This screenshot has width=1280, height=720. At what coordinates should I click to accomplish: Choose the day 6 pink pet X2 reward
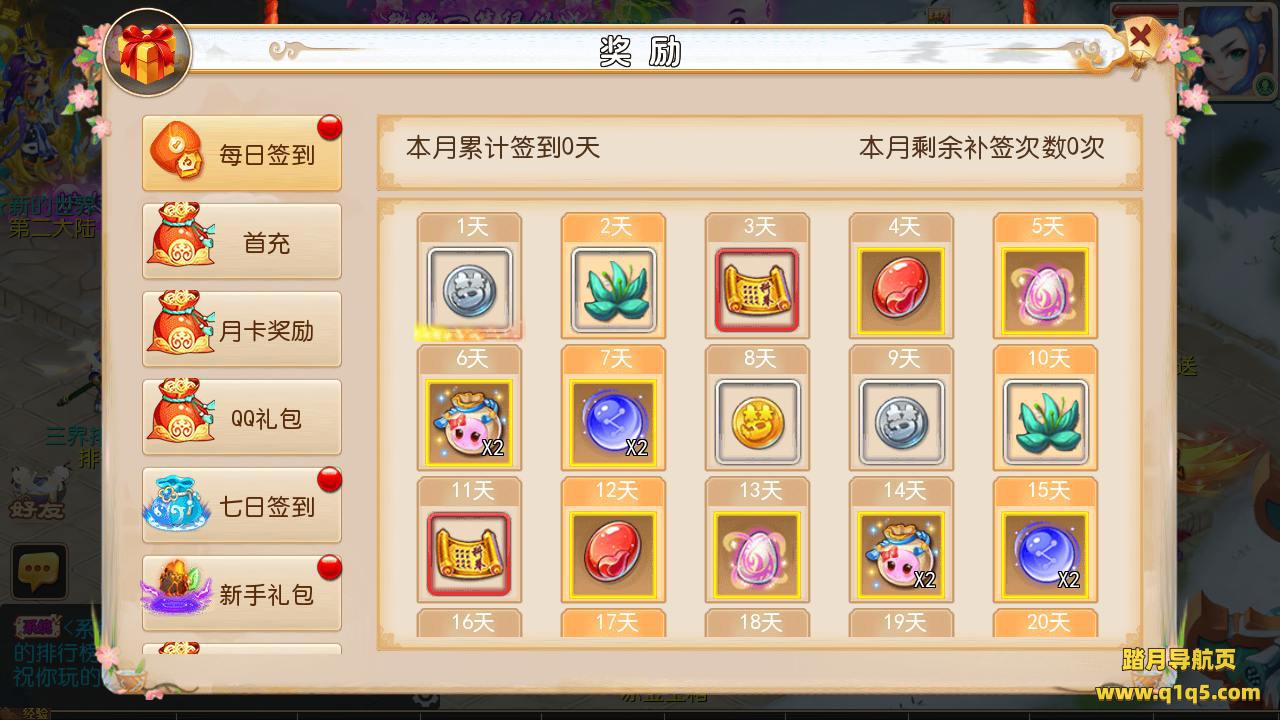click(x=469, y=422)
